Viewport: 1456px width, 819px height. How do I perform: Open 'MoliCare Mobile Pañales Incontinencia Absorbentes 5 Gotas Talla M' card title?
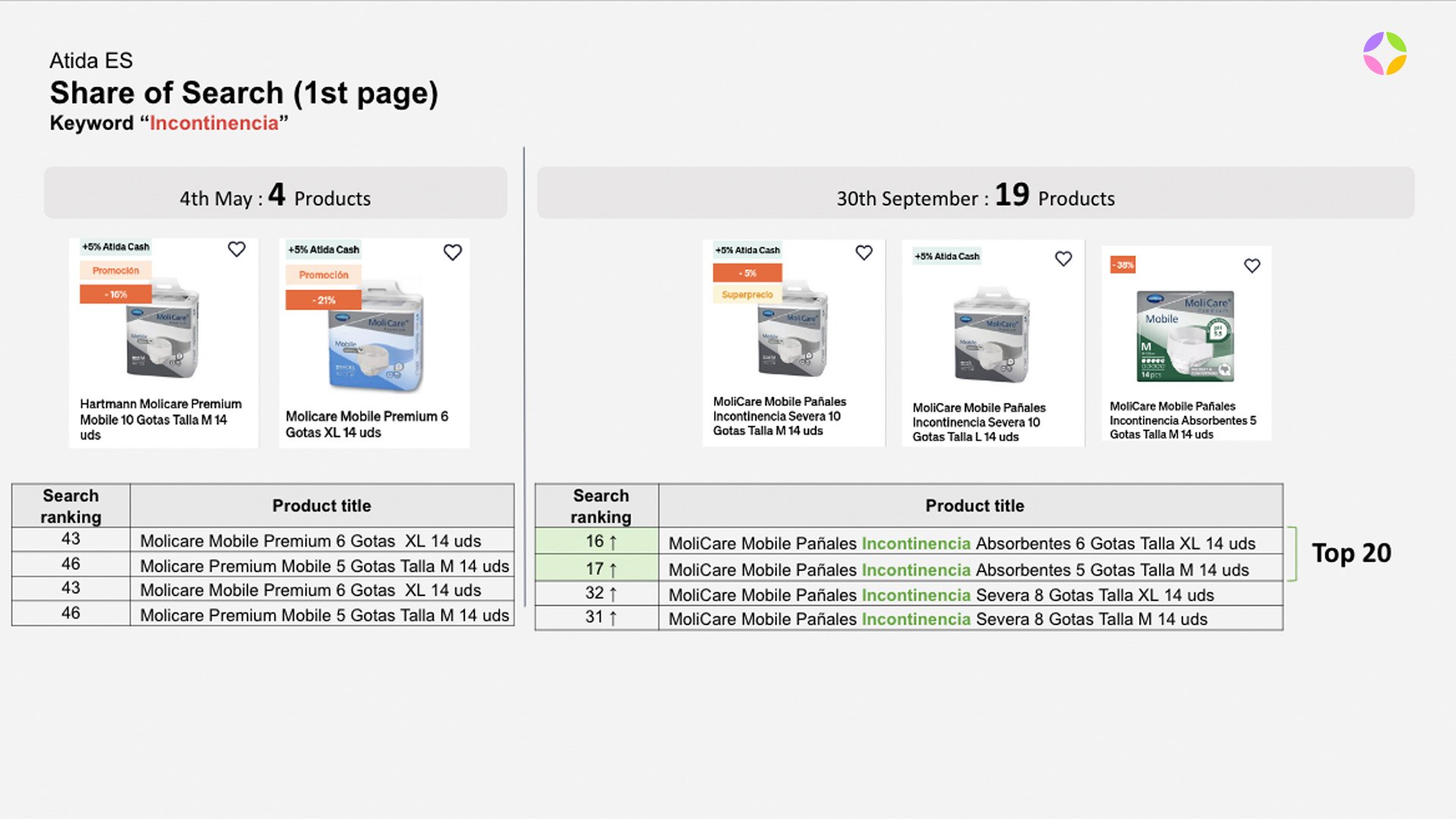click(x=1183, y=420)
